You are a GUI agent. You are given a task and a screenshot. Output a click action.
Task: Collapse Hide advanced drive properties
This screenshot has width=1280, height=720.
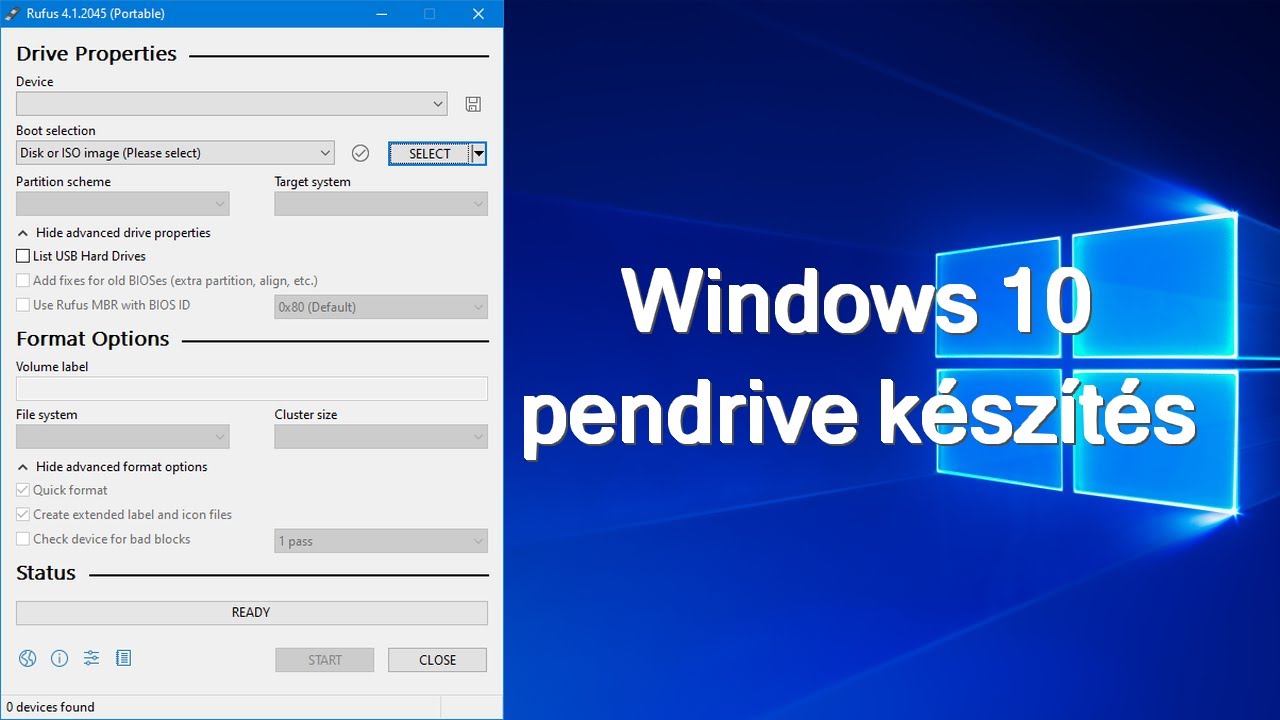click(114, 233)
